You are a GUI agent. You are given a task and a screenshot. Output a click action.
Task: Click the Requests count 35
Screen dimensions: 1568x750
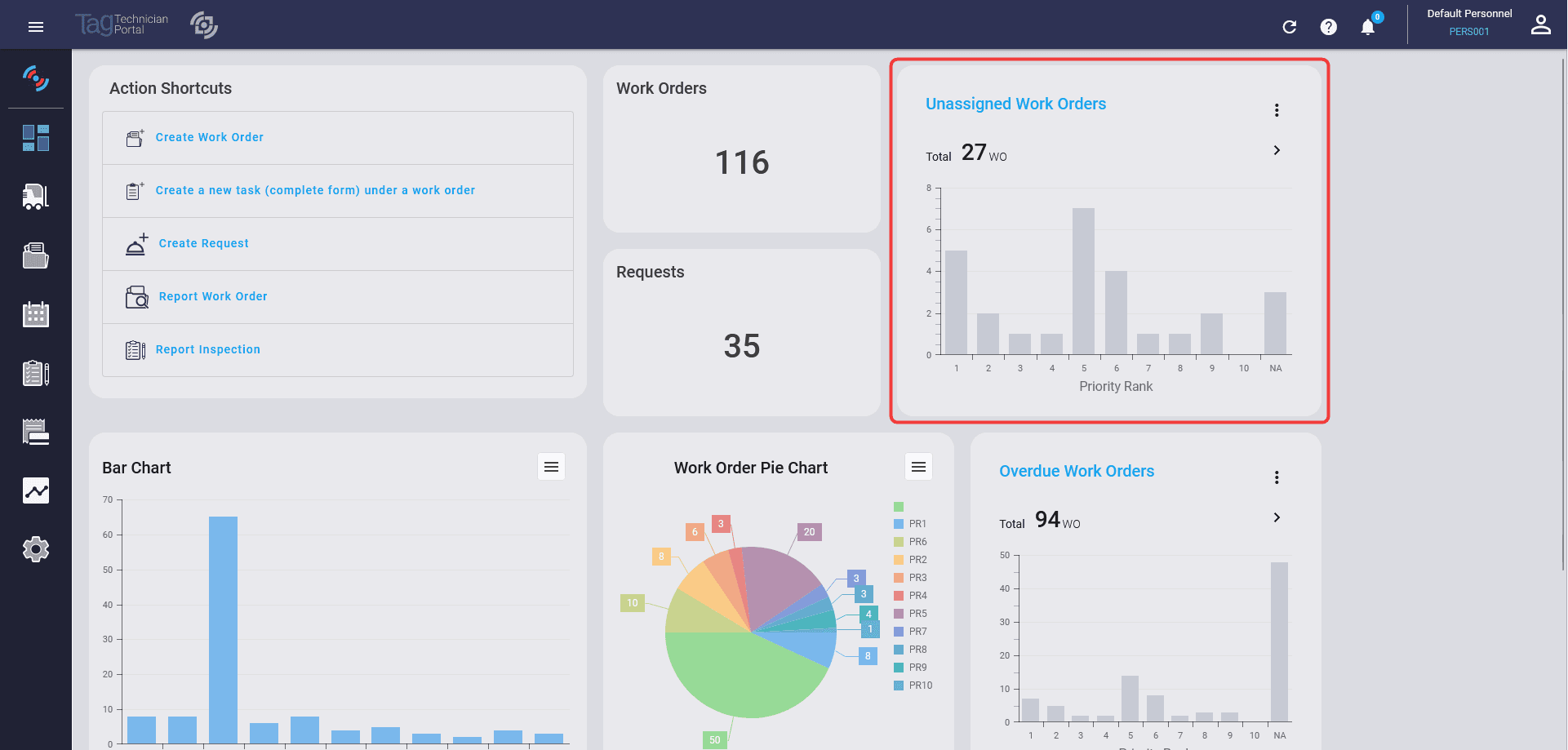742,346
